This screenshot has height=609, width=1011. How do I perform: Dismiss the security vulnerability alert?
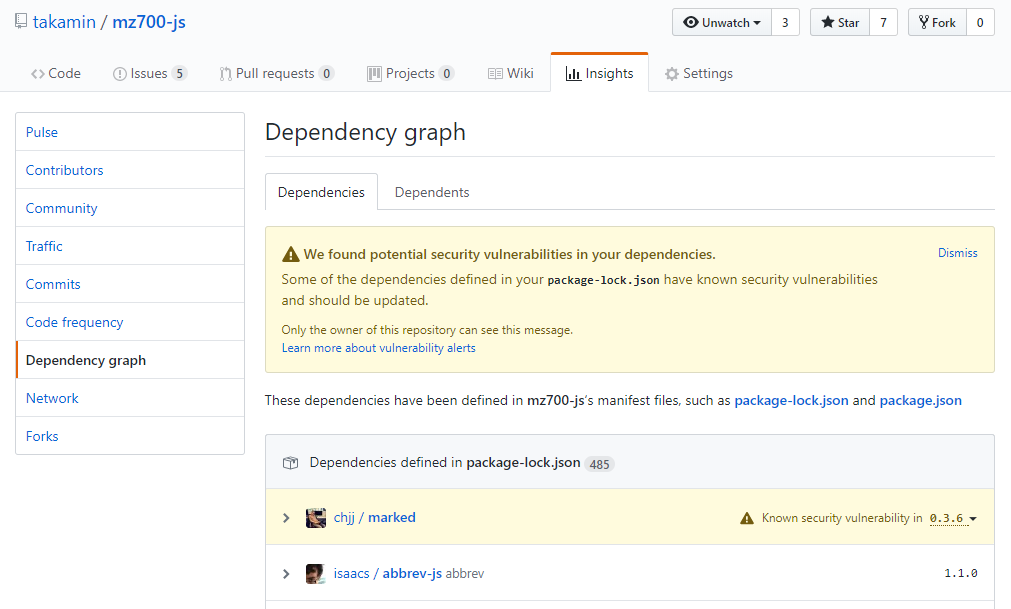pos(957,253)
